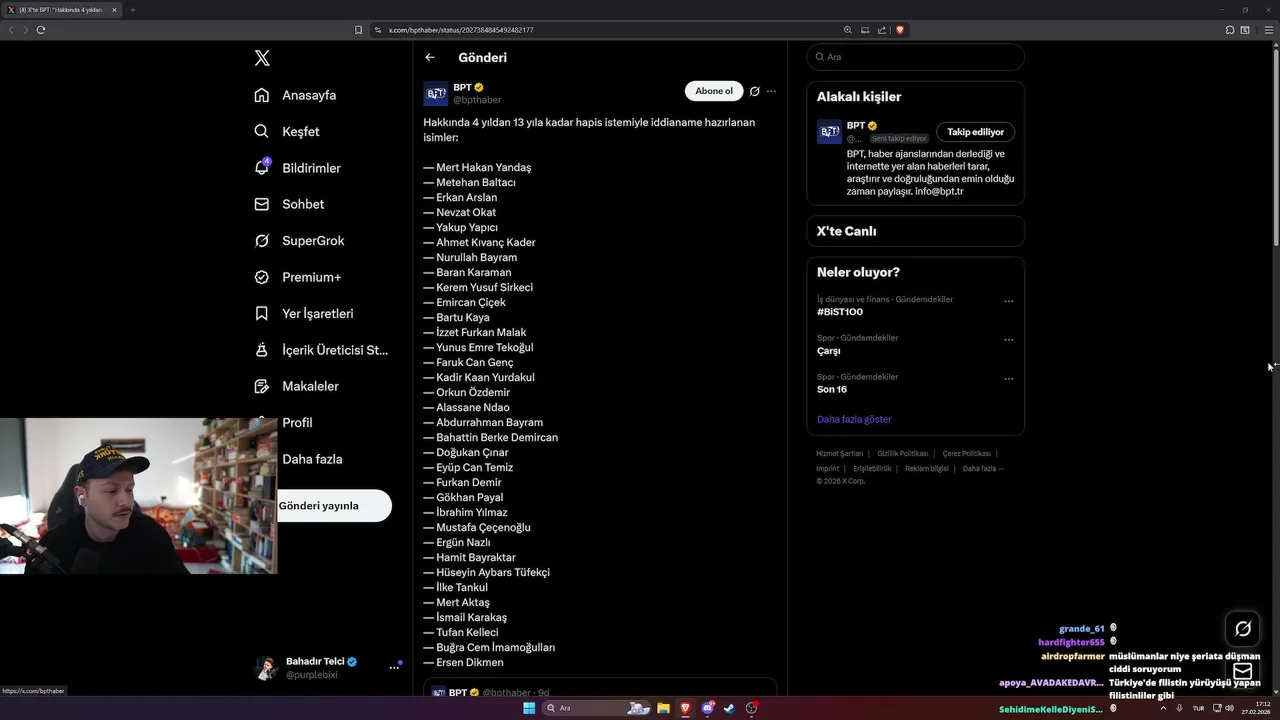This screenshot has width=1280, height=720.
Task: Open quoted BPT post below list
Action: (600, 688)
